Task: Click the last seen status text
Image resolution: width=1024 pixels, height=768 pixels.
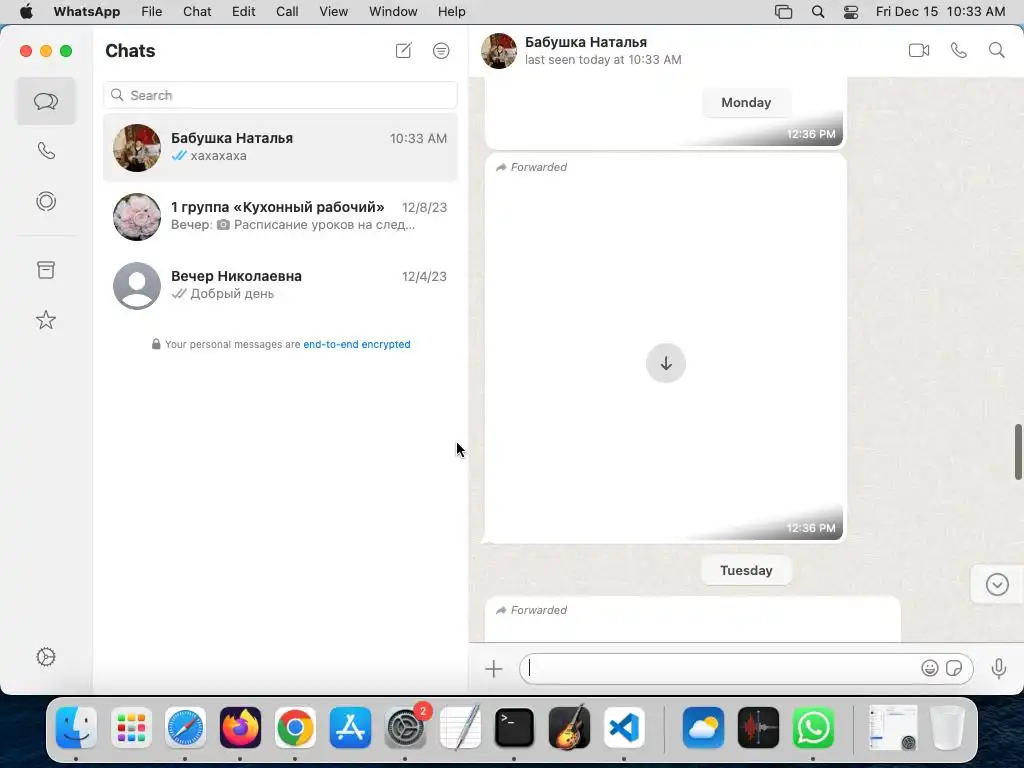Action: click(x=603, y=59)
